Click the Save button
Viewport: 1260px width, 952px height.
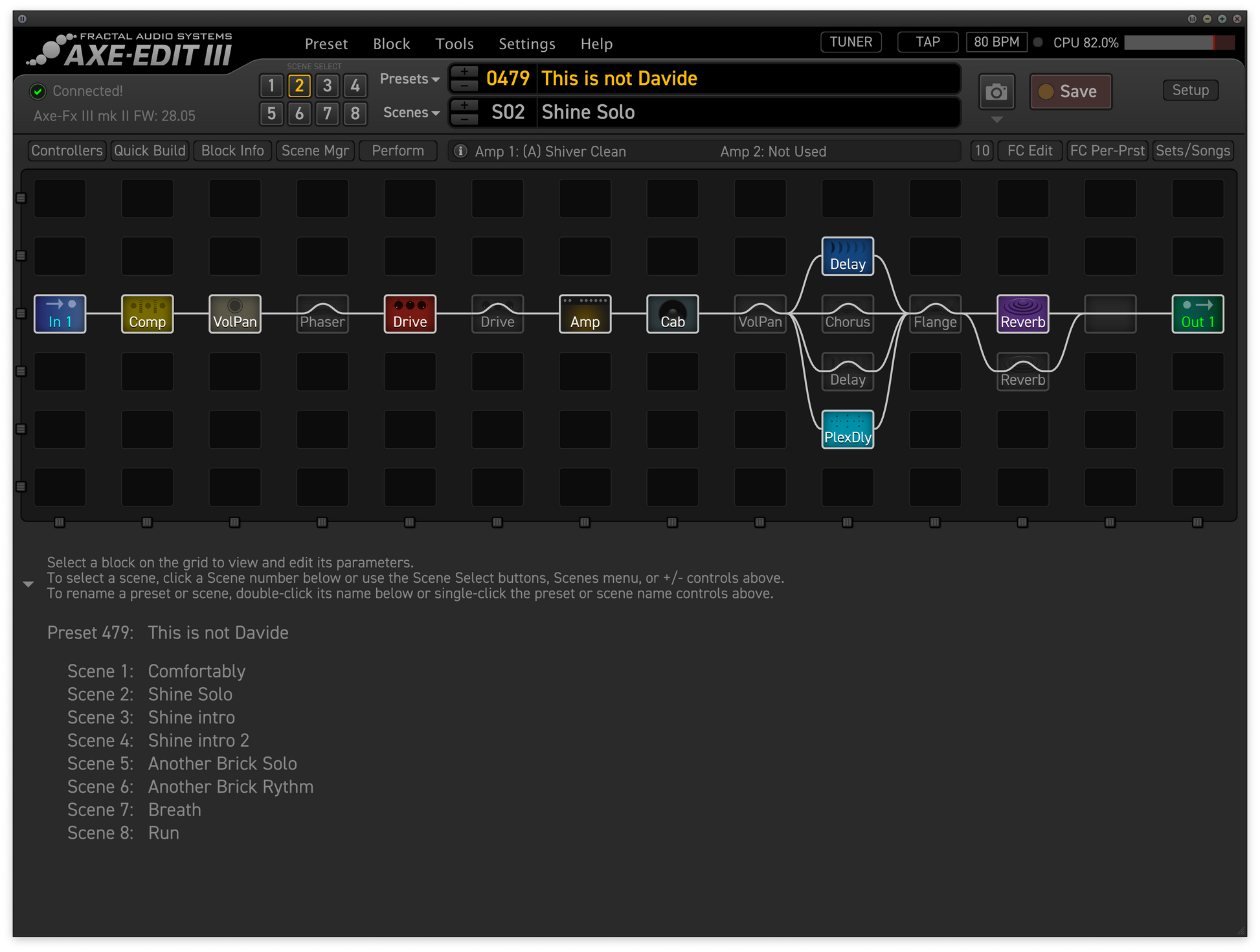coord(1070,91)
